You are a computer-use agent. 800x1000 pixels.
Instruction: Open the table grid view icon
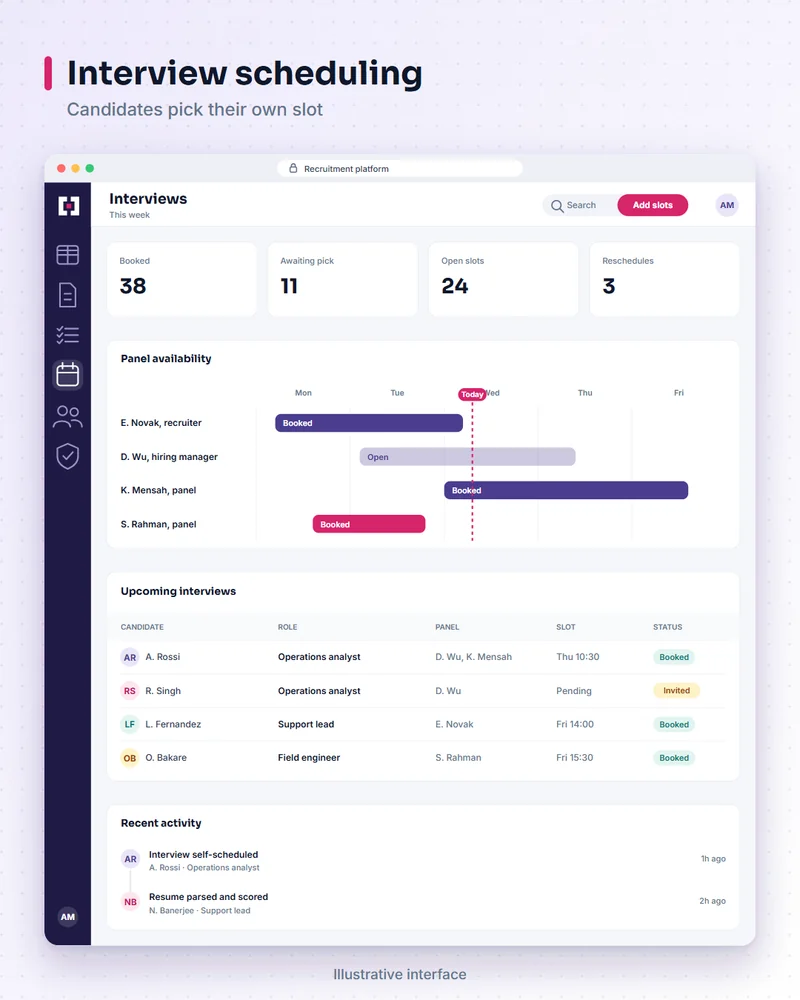click(x=68, y=255)
